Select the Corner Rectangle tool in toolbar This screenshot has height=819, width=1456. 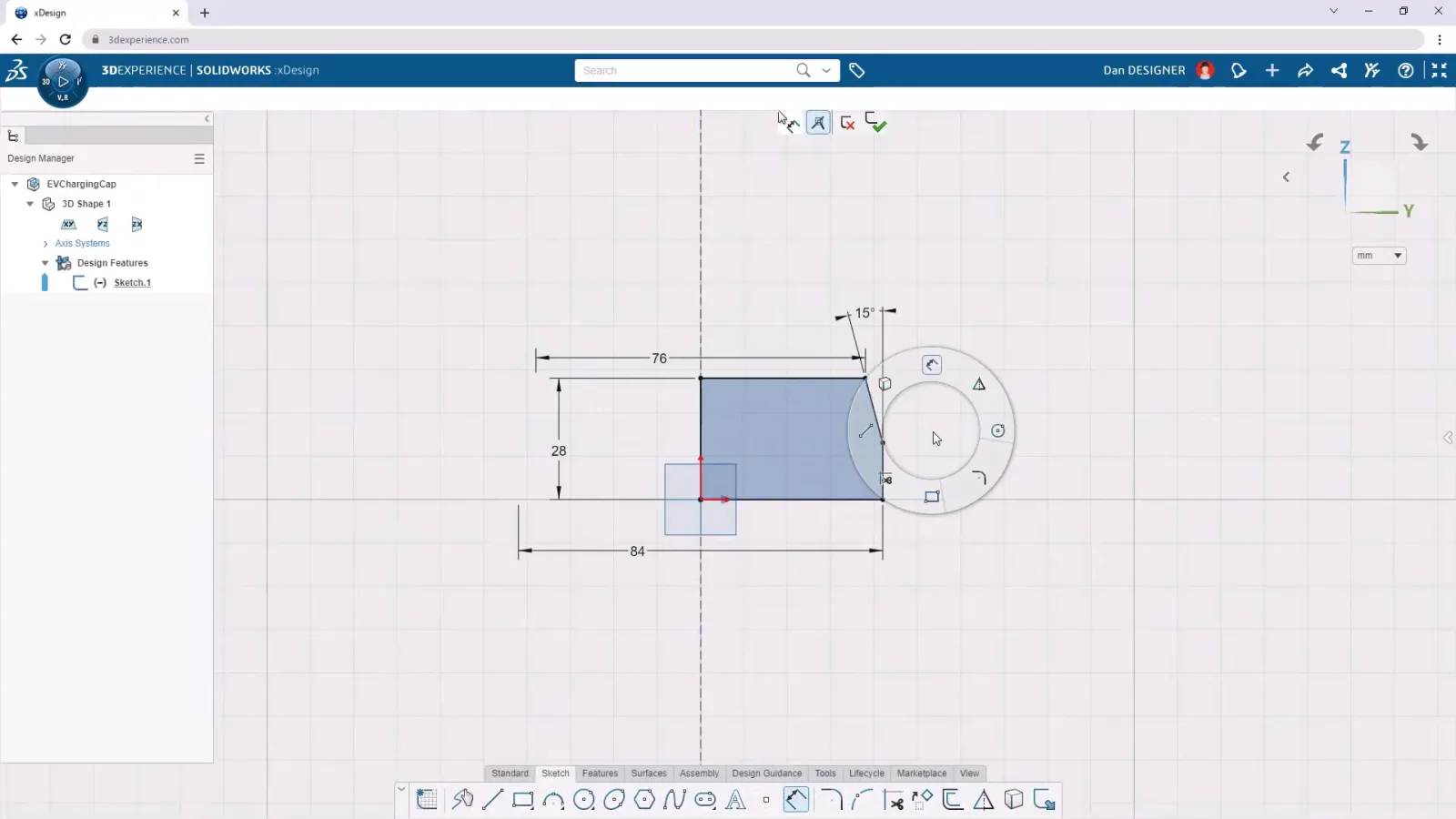coord(523,800)
